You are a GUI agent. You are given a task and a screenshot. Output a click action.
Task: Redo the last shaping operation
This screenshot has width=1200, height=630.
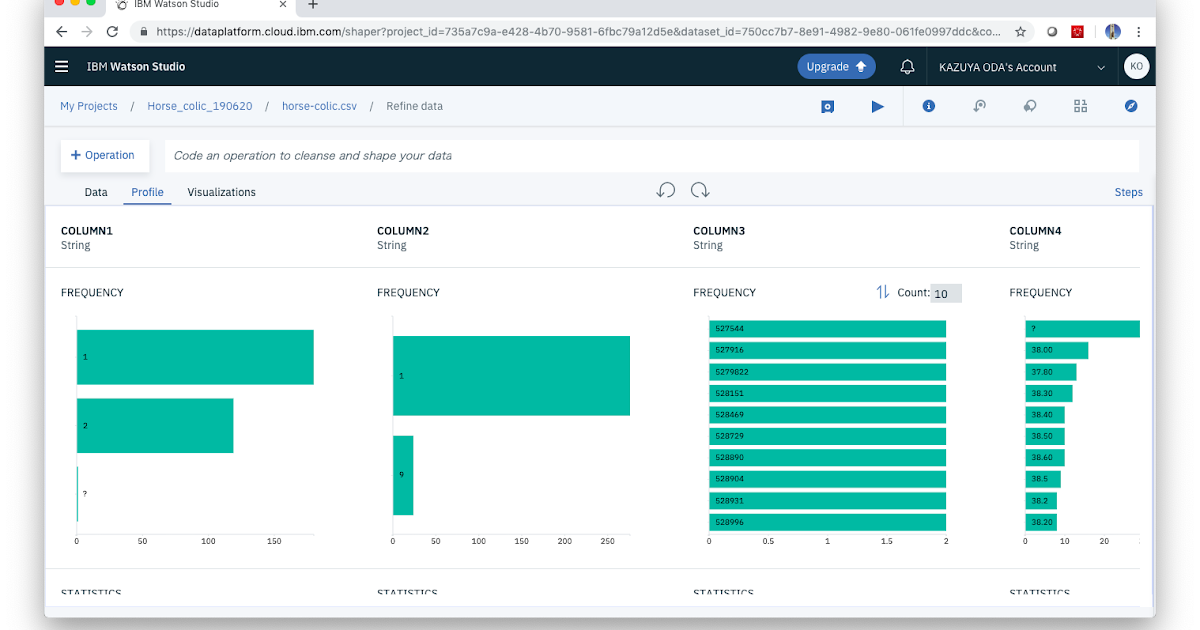[x=699, y=189]
